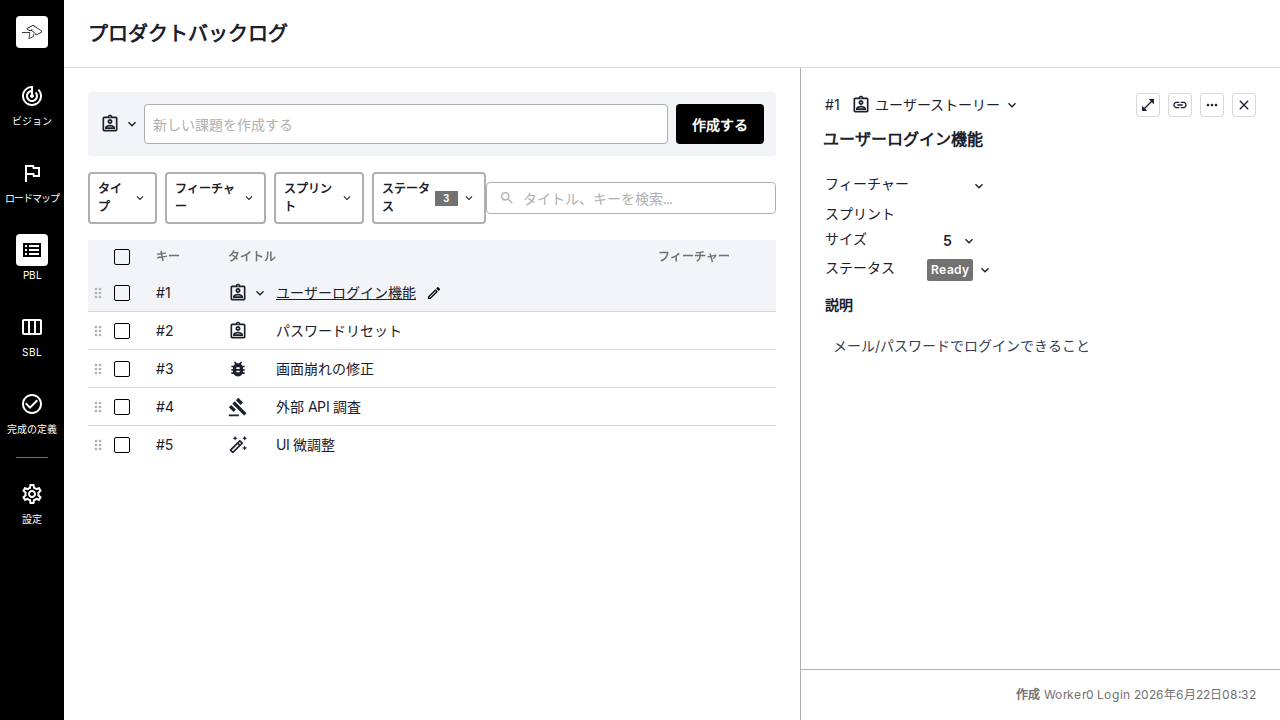
Task: Expand detail panel to full screen
Action: (1148, 105)
